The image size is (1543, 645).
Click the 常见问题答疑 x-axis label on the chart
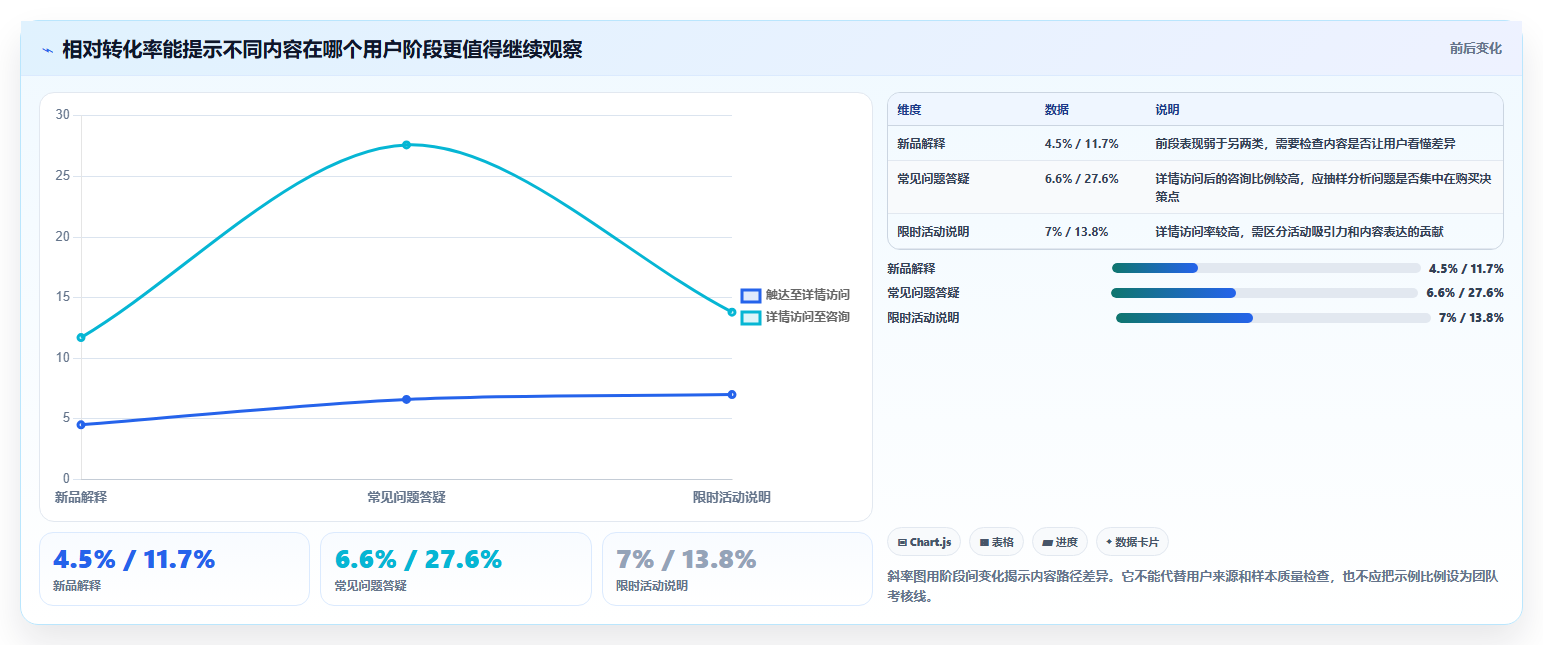pyautogui.click(x=406, y=497)
